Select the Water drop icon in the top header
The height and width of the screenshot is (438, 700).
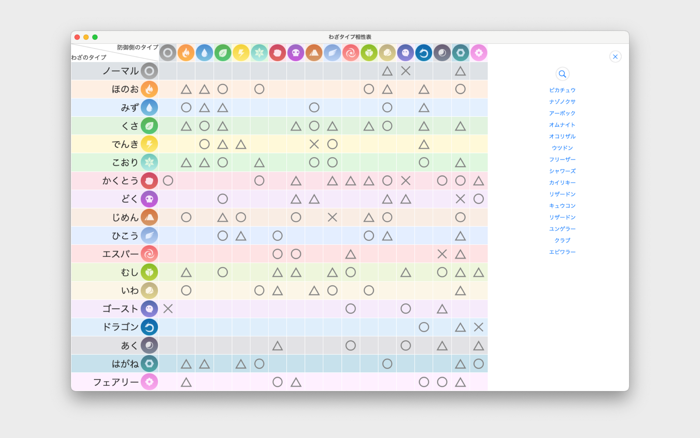[x=204, y=53]
